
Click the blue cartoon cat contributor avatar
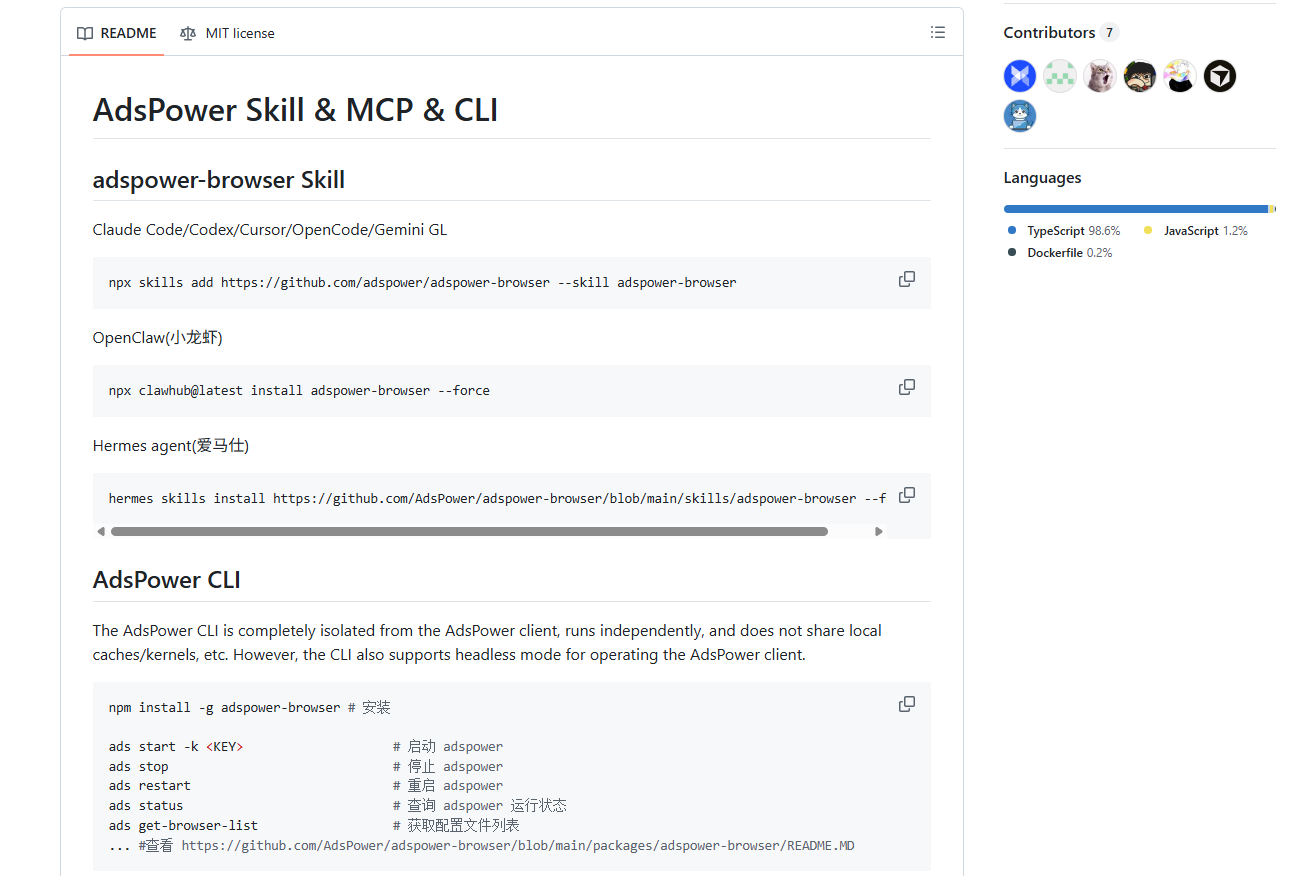[x=1020, y=116]
